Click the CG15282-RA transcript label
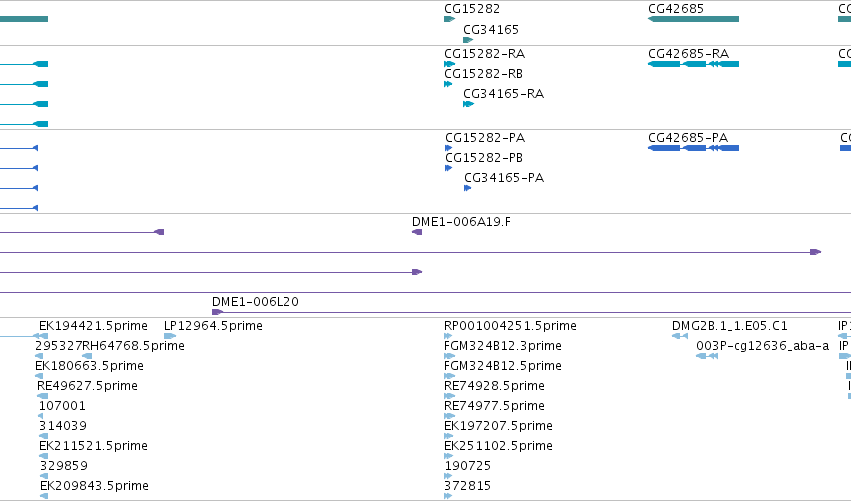Screen dimensions: 851x501 coord(484,54)
